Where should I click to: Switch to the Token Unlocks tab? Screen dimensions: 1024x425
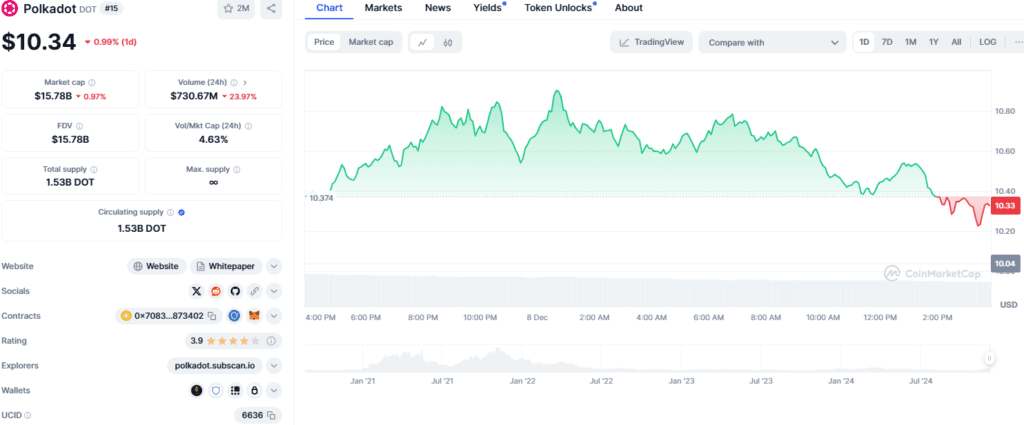558,8
